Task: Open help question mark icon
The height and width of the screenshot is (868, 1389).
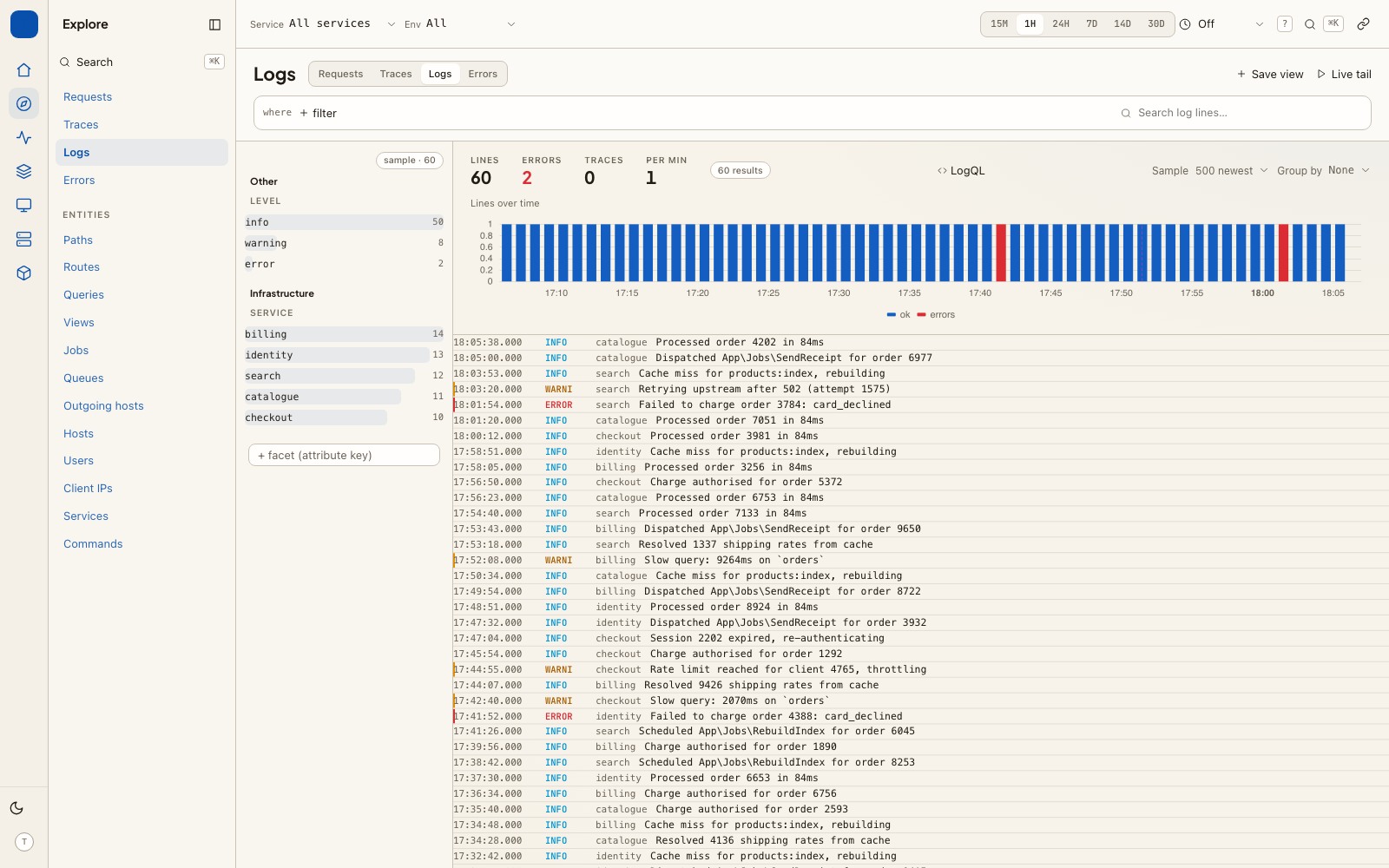Action: [x=1285, y=24]
